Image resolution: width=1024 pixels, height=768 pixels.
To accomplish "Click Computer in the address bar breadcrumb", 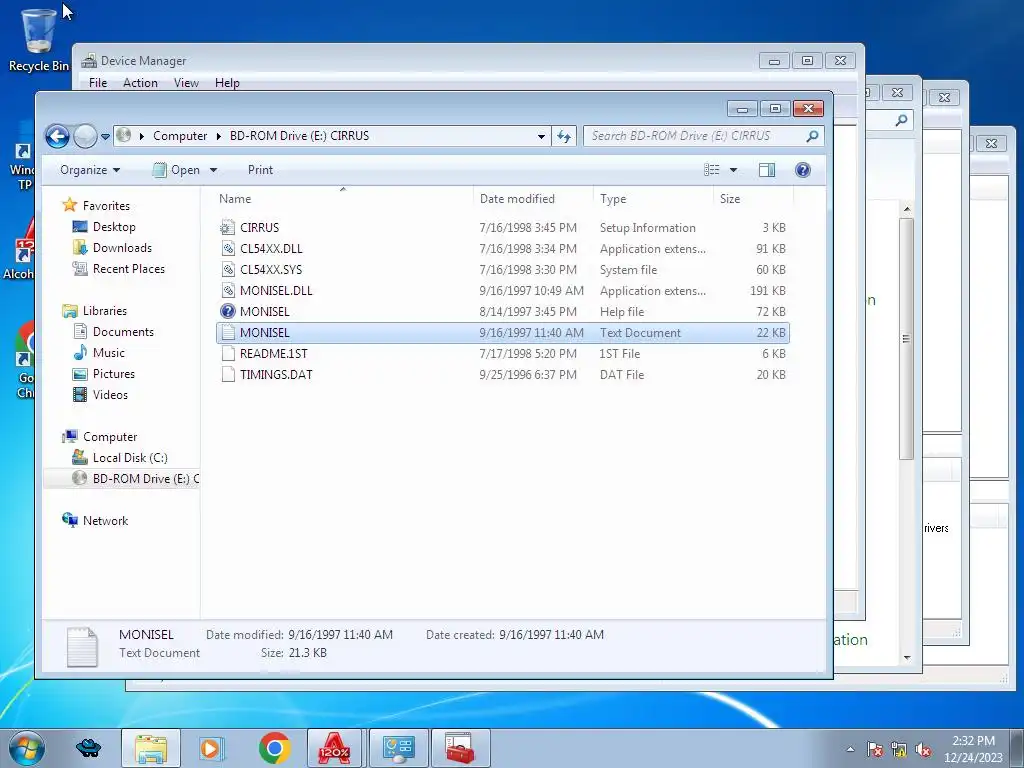I will [x=180, y=136].
